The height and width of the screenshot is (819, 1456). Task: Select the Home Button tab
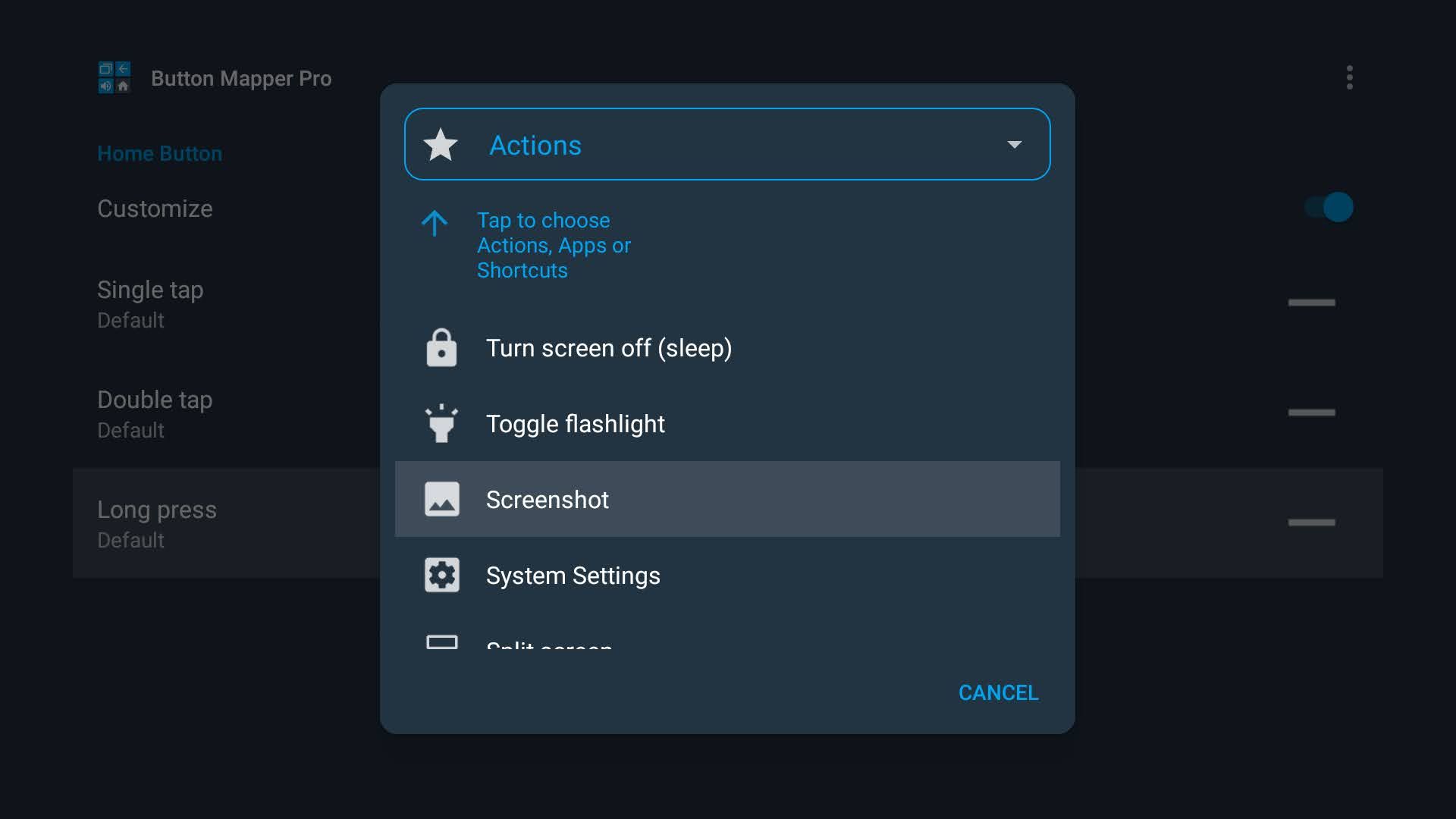tap(159, 153)
